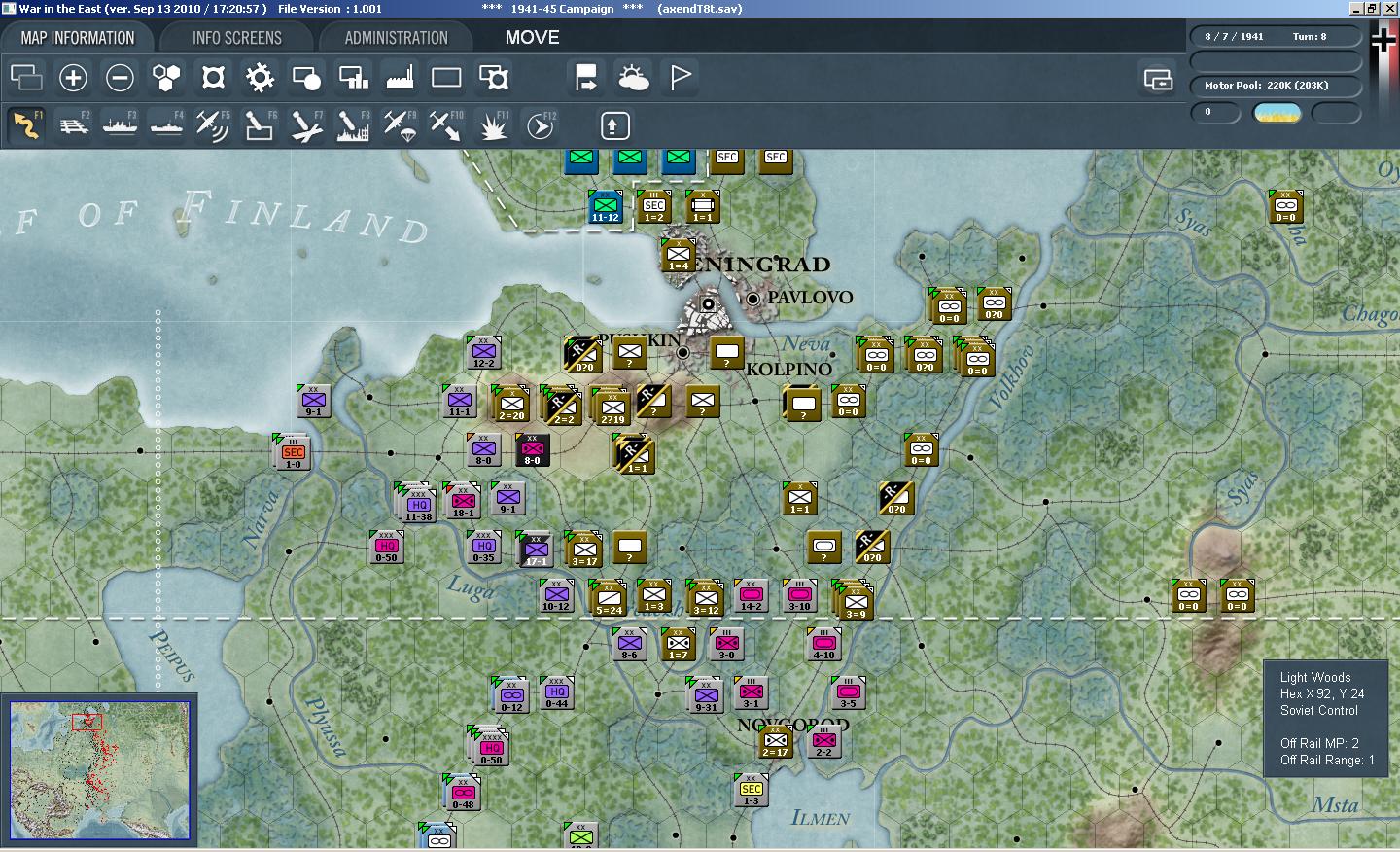Select the 0-35 HQ counter
The width and height of the screenshot is (1400, 852).
coord(483,547)
